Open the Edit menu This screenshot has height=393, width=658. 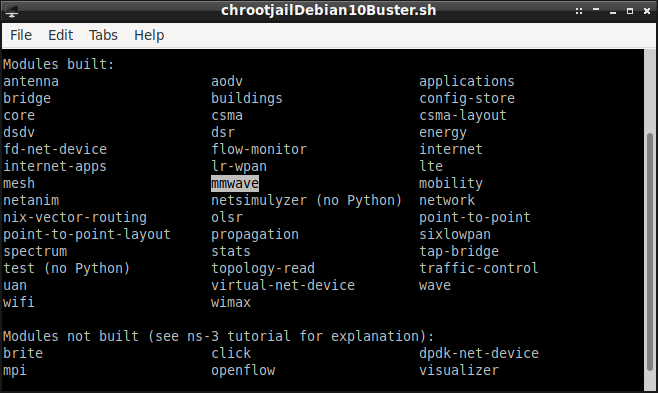coord(60,35)
